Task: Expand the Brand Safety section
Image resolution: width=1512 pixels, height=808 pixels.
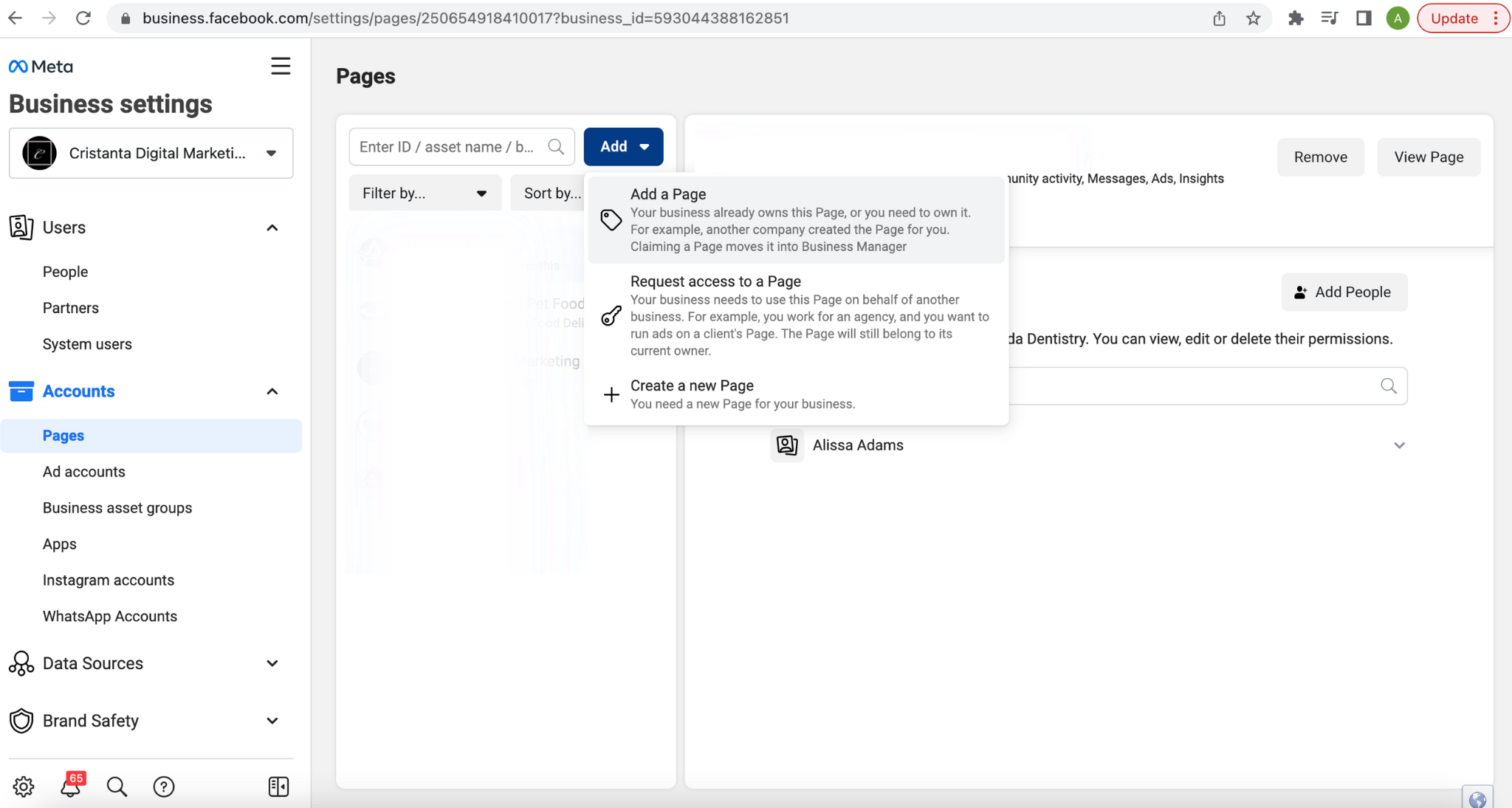Action: click(272, 721)
